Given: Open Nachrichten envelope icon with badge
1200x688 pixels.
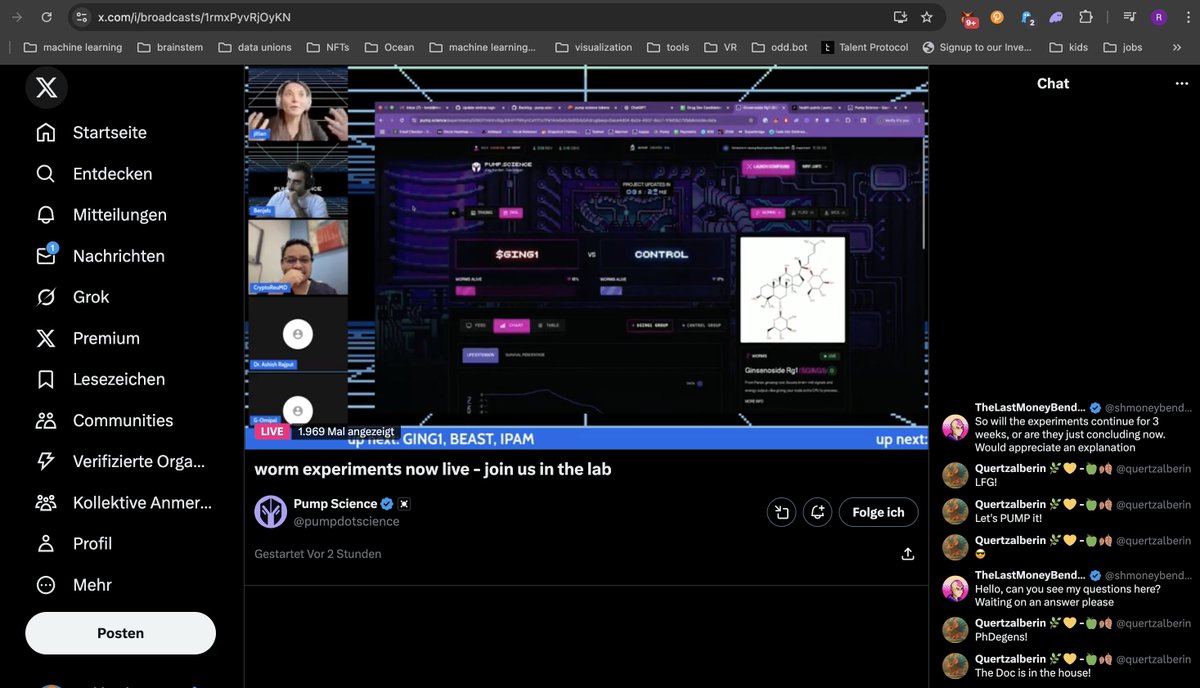Looking at the screenshot, I should pos(46,256).
